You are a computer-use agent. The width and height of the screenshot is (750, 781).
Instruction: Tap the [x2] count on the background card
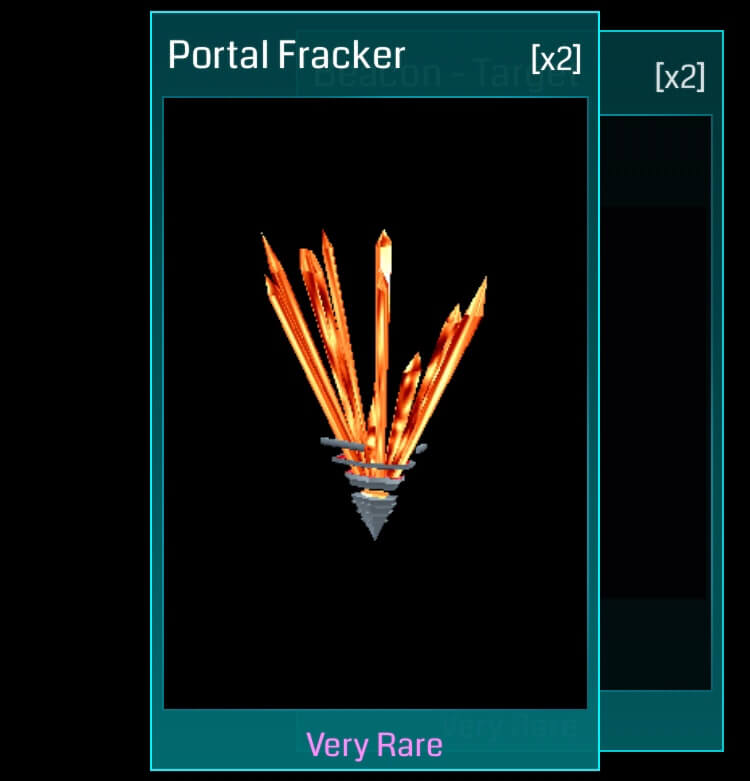click(680, 77)
